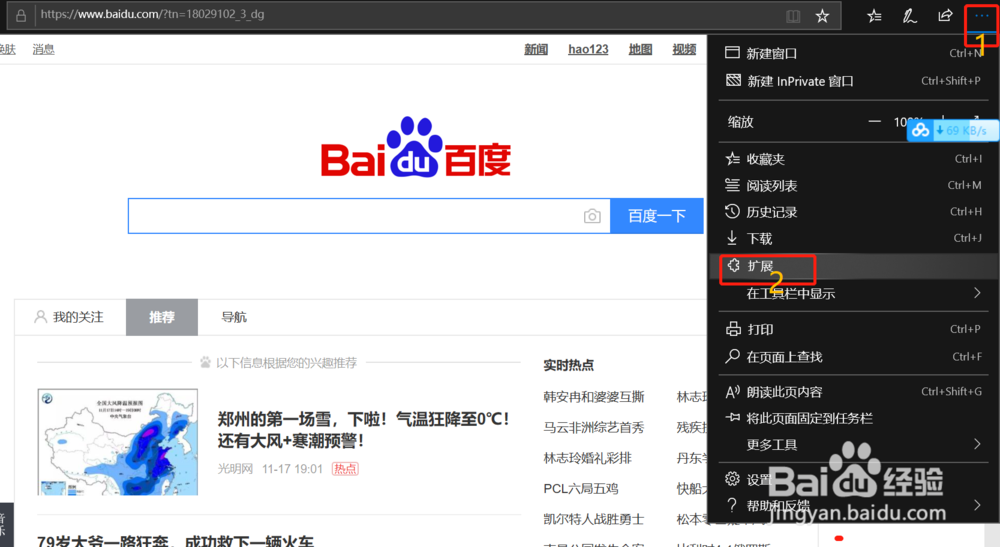Screen dimensions: 1000x547
Task: Add page to favorites with star icon
Action: tap(822, 16)
